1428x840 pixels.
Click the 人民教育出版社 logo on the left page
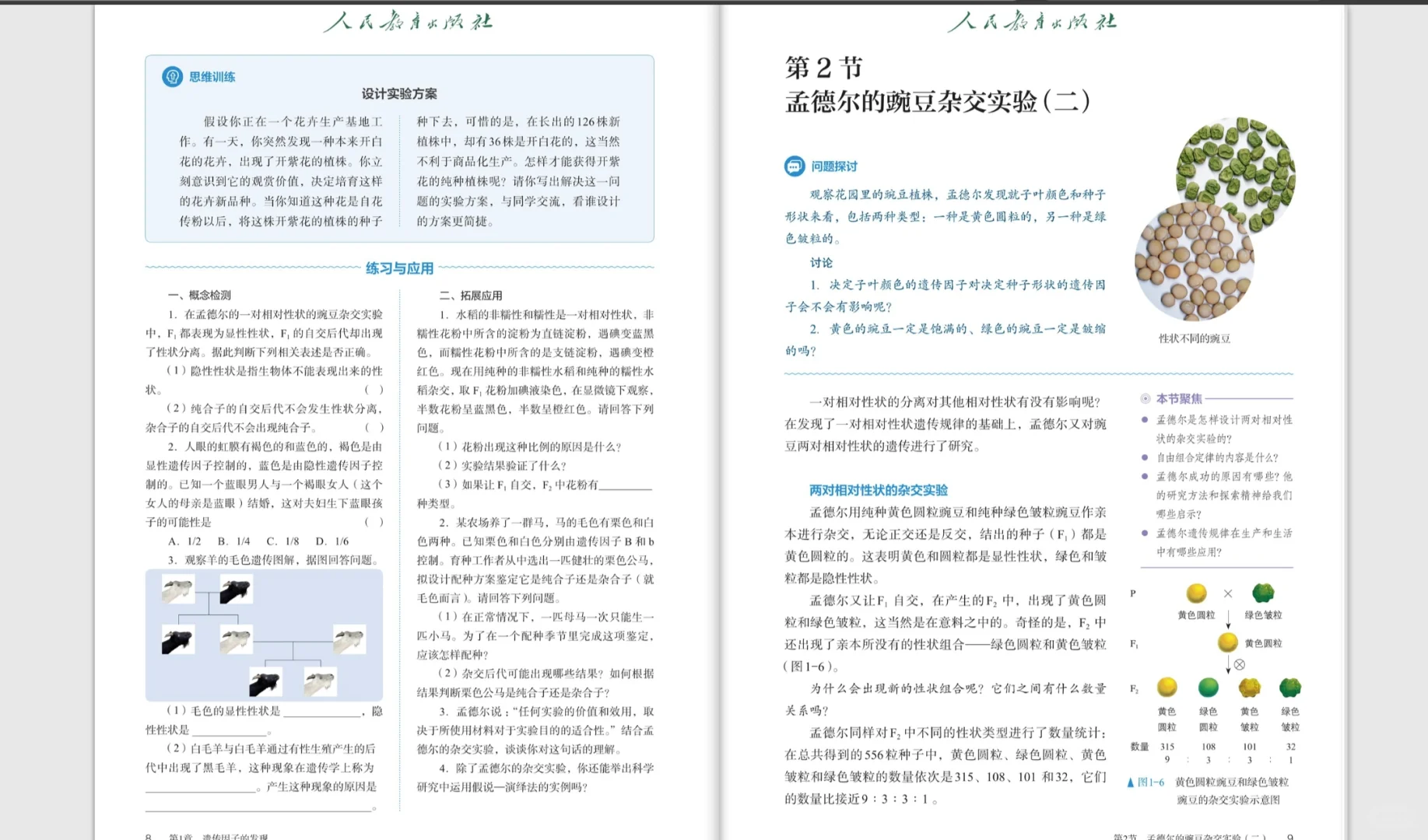408,21
